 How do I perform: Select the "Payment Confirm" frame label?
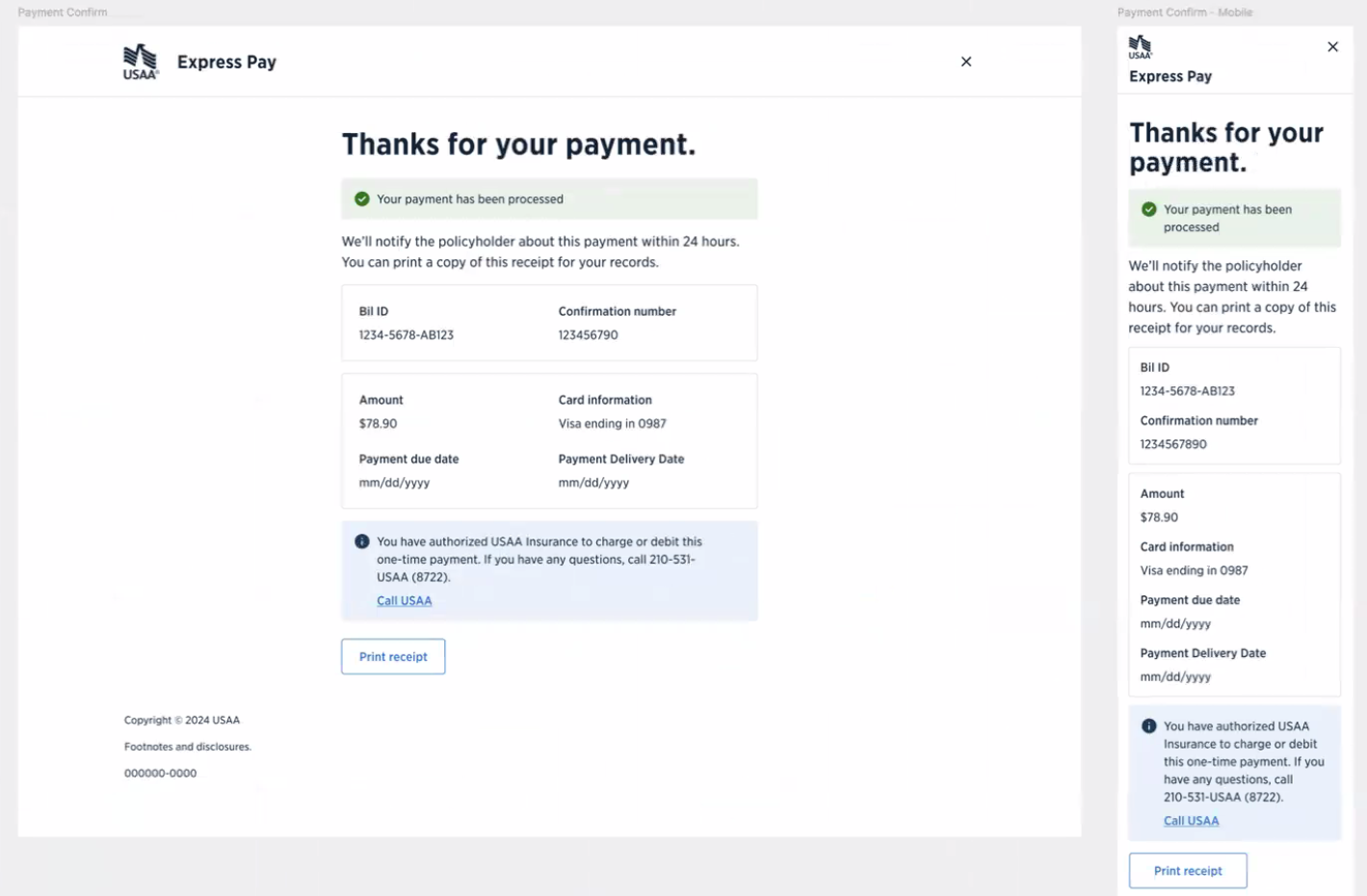[x=63, y=13]
